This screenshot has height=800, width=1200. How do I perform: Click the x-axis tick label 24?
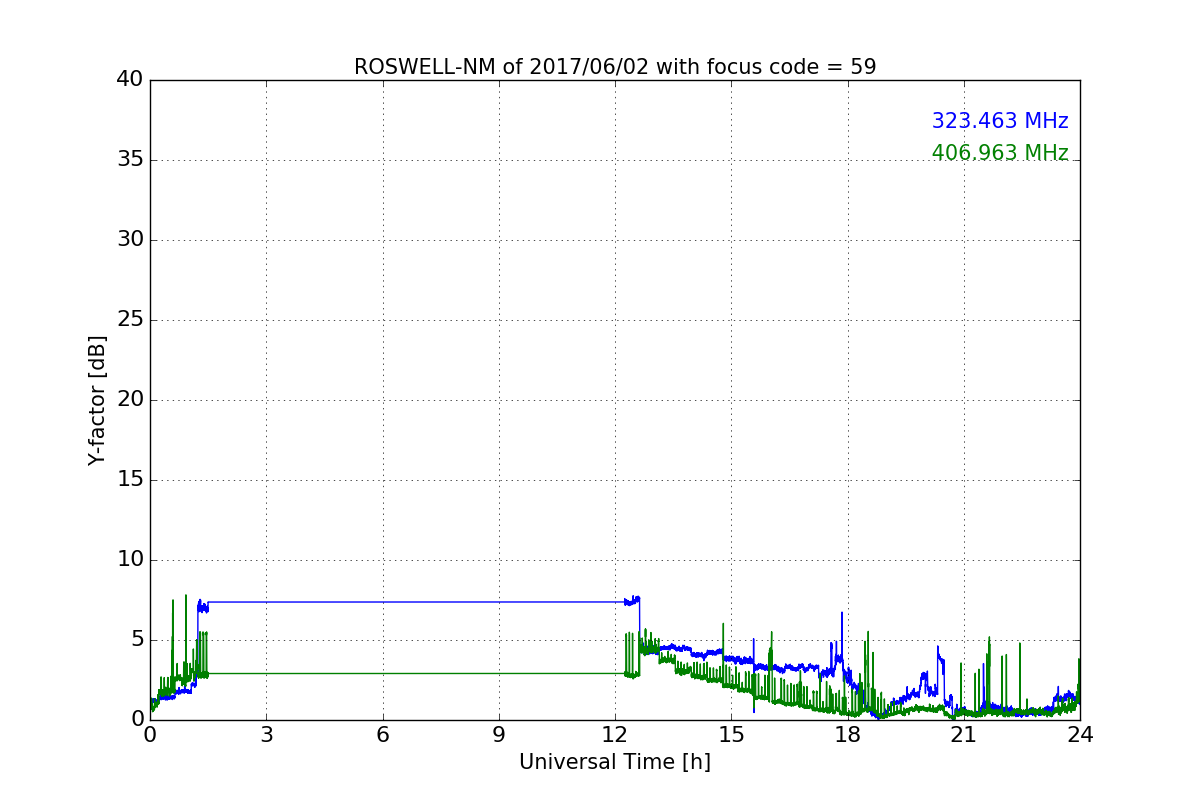coord(1080,735)
